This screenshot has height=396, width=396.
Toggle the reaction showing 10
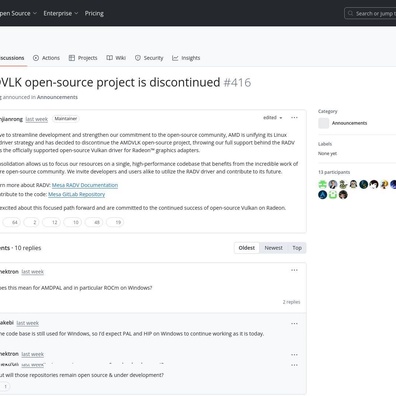[x=73, y=222]
